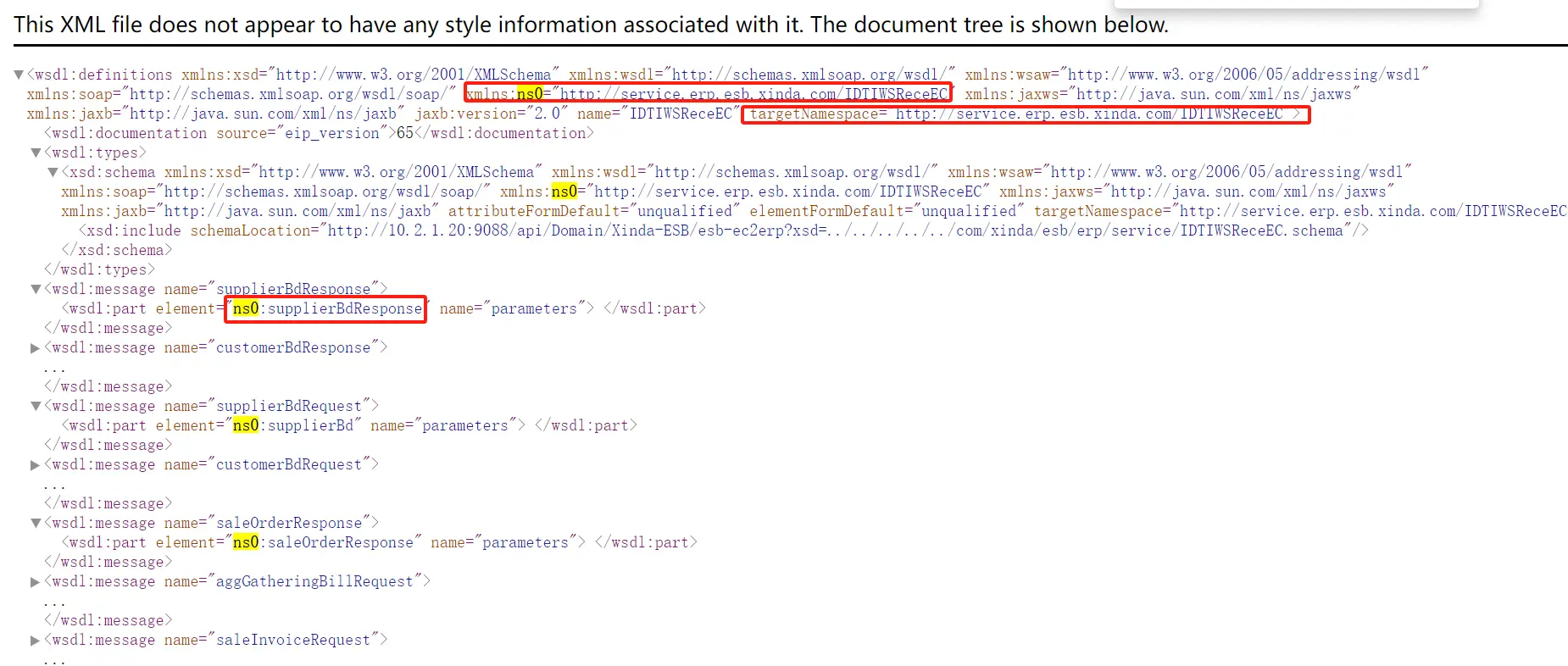1568x666 pixels.
Task: Click the customerBdResponse message name text
Action: [293, 347]
